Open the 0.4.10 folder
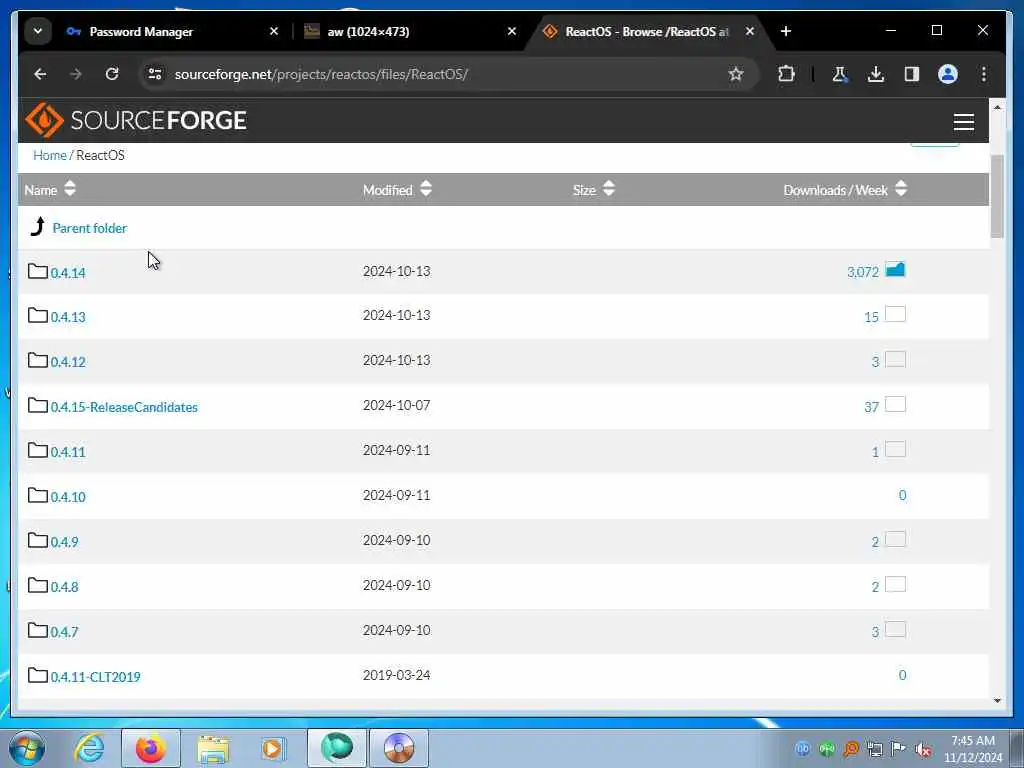The image size is (1024, 768). click(68, 497)
